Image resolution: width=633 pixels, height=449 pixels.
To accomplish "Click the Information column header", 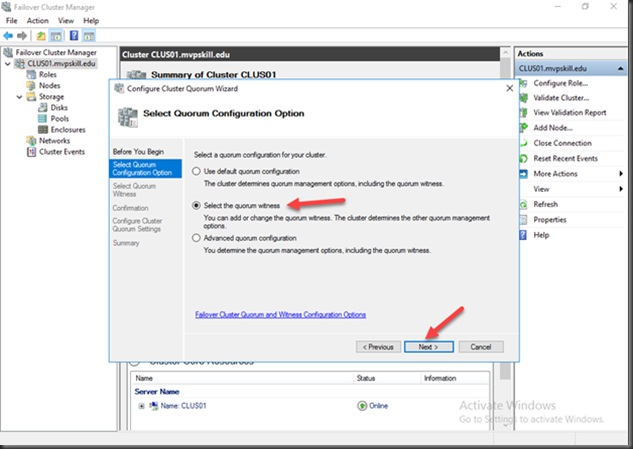I will click(x=440, y=378).
